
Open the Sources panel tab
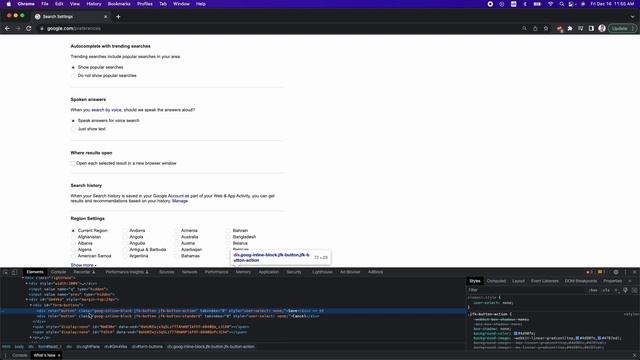(167, 272)
